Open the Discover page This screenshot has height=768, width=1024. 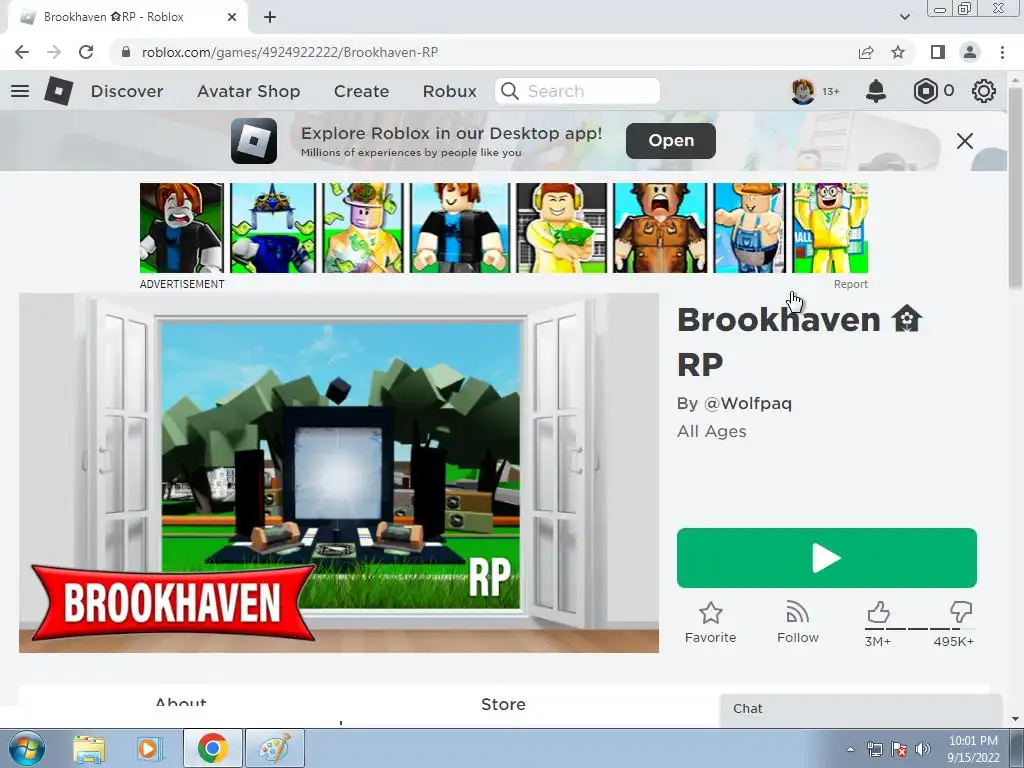127,91
